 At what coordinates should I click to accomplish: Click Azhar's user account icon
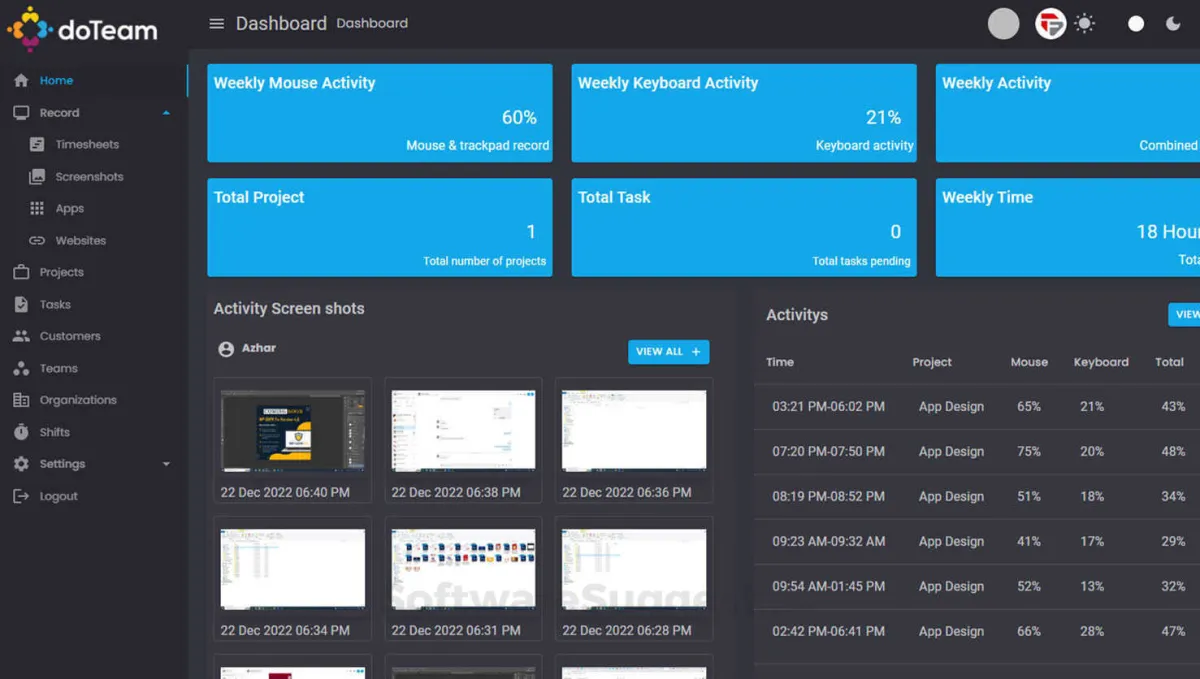[226, 349]
